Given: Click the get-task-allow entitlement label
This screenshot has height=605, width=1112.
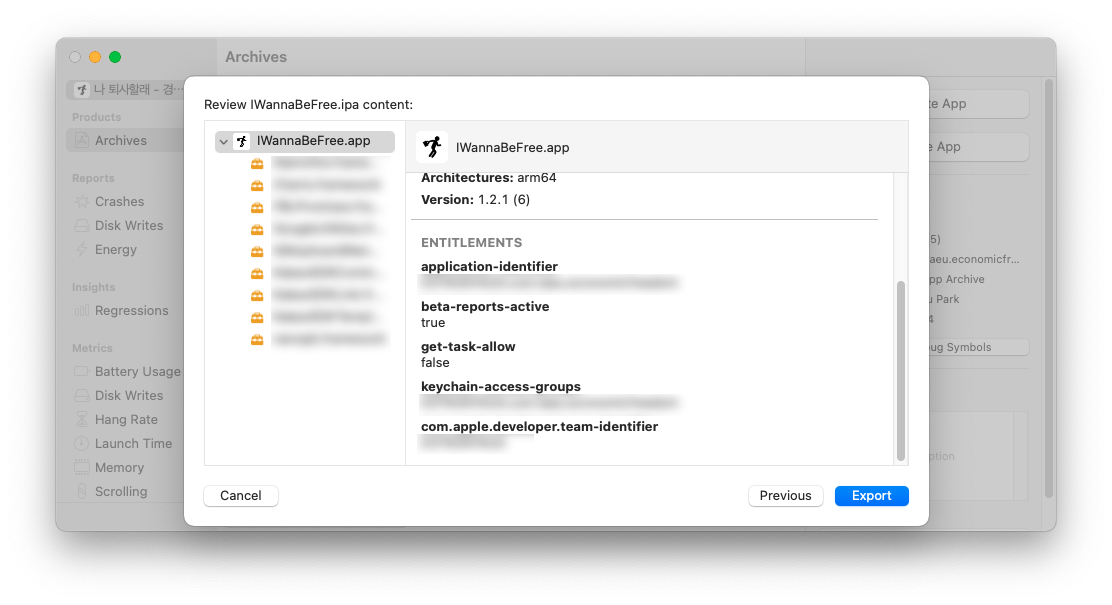Looking at the screenshot, I should click(x=468, y=347).
